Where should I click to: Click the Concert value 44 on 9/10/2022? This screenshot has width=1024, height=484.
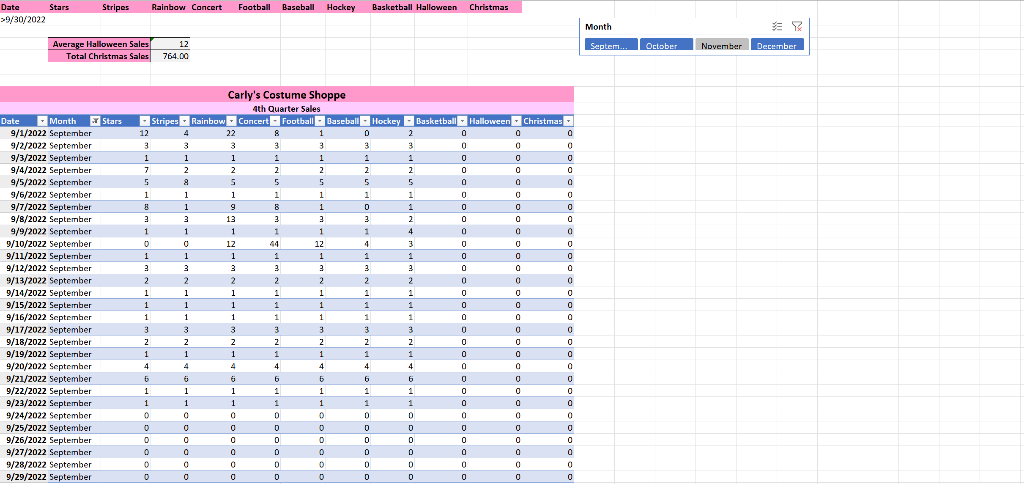coord(259,244)
